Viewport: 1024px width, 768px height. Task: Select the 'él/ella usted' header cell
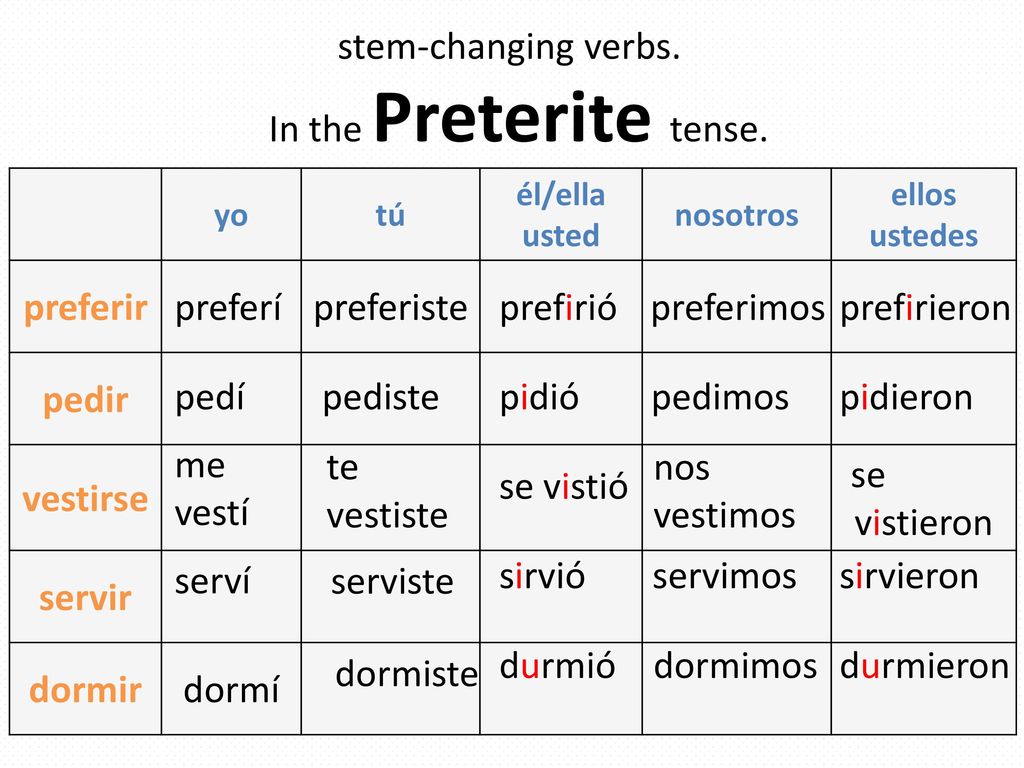pos(561,216)
